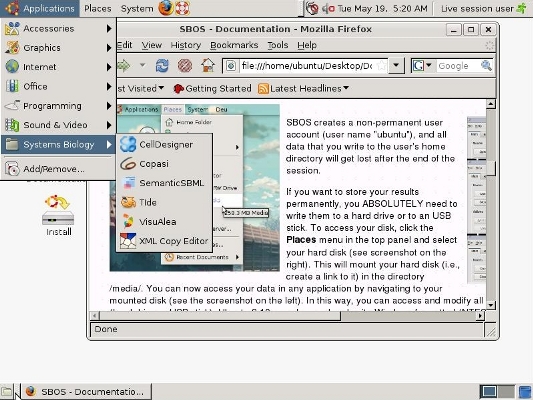This screenshot has width=533, height=400.
Task: Close the Applications menu via panel button
Action: (x=40, y=8)
